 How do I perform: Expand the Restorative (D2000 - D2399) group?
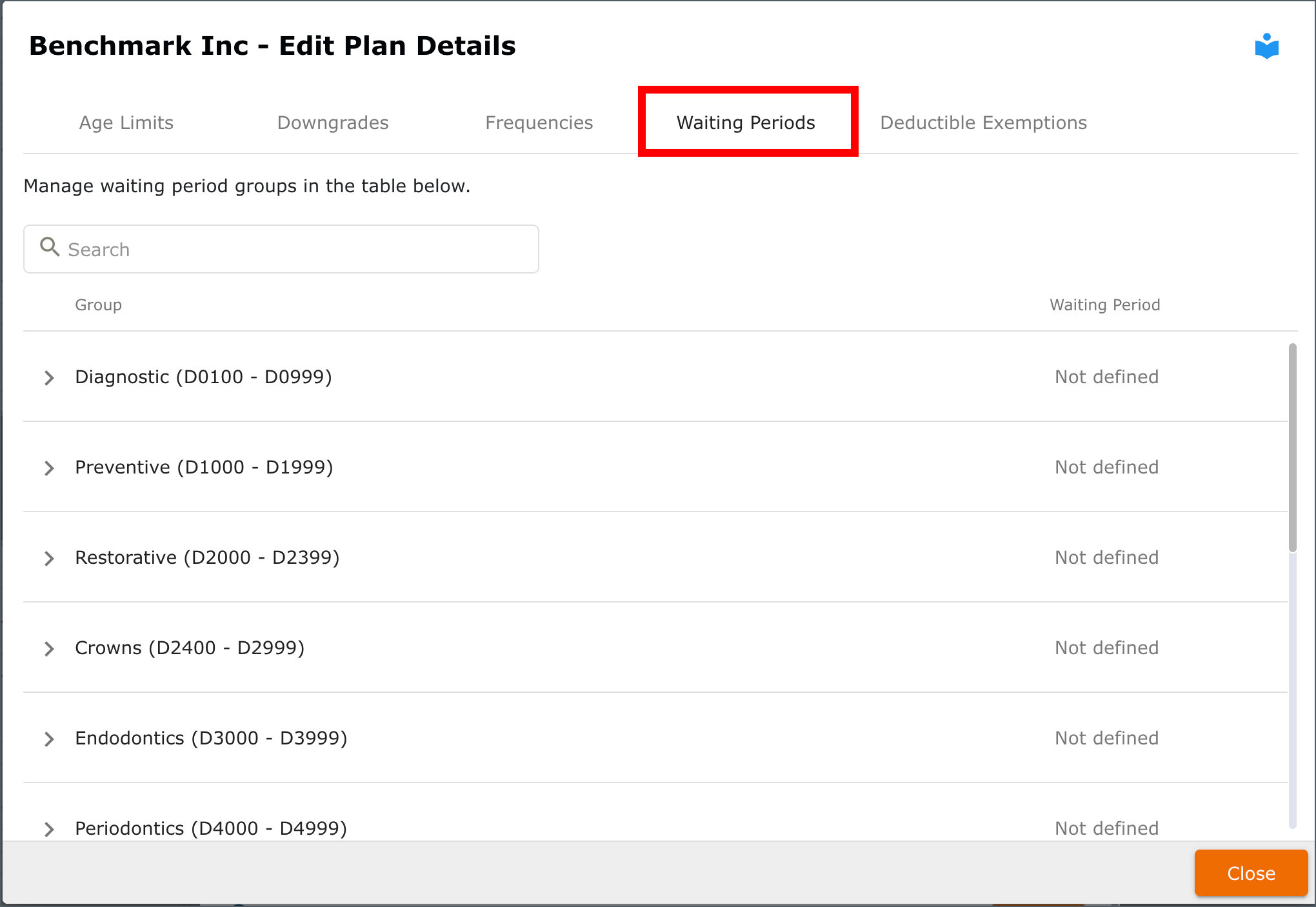pyautogui.click(x=49, y=559)
